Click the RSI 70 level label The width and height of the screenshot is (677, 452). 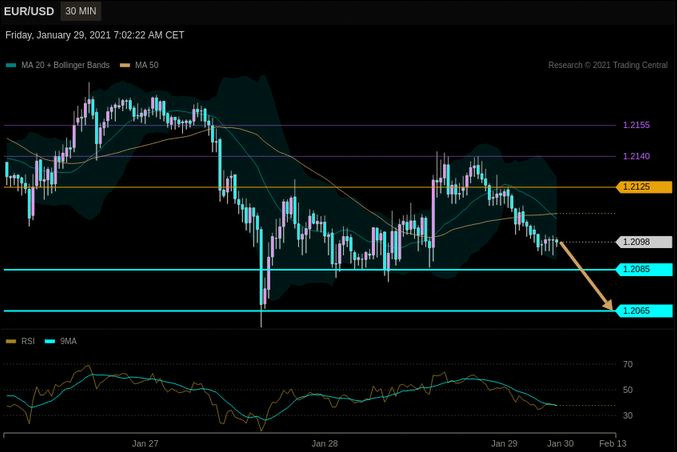(628, 364)
